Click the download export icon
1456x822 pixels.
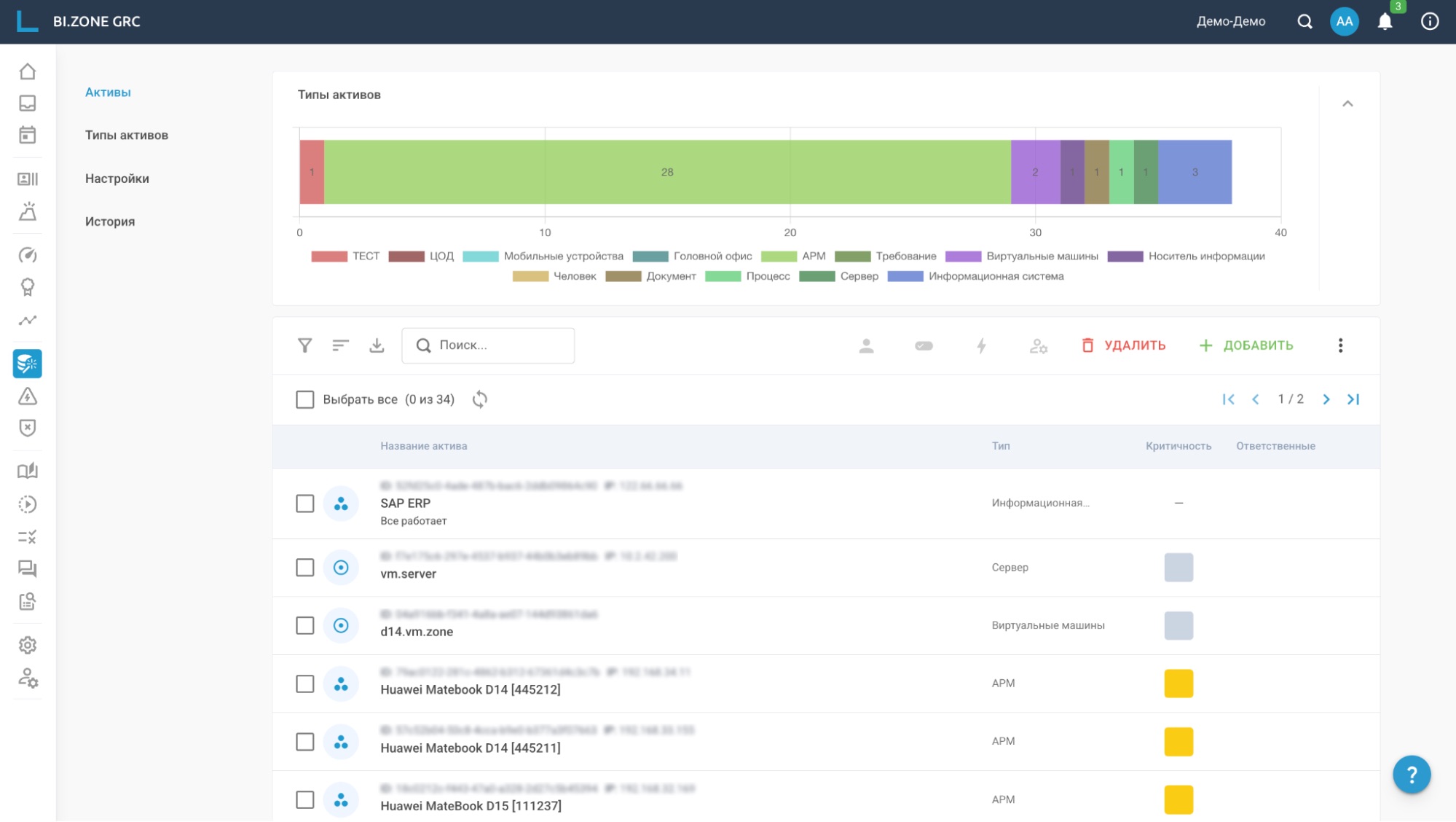377,345
